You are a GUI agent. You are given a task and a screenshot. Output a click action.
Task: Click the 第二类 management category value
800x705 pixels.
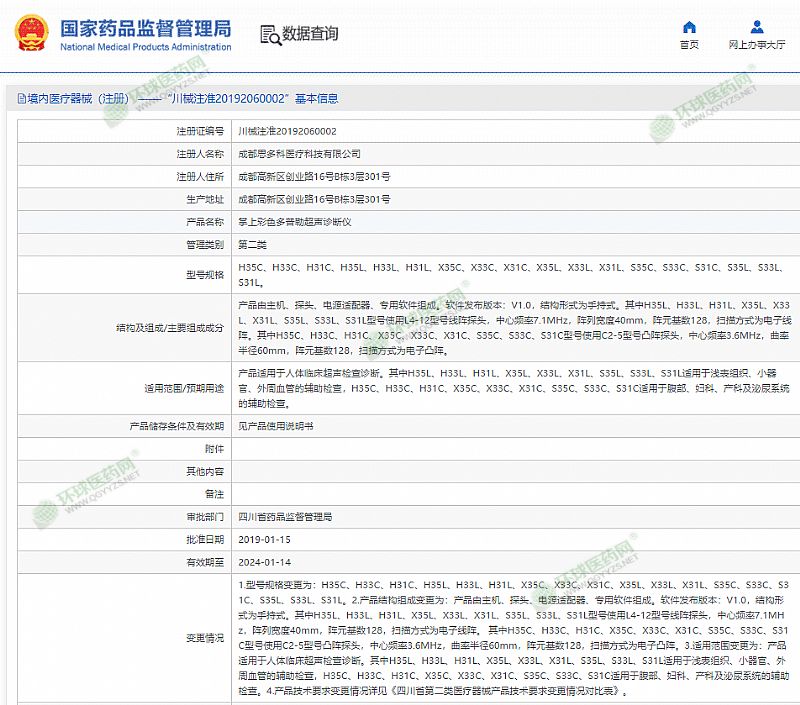click(x=252, y=244)
